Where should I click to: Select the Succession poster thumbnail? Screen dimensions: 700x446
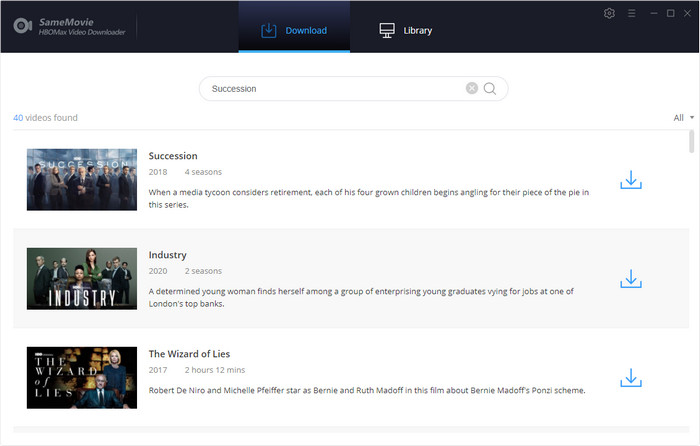tap(82, 179)
